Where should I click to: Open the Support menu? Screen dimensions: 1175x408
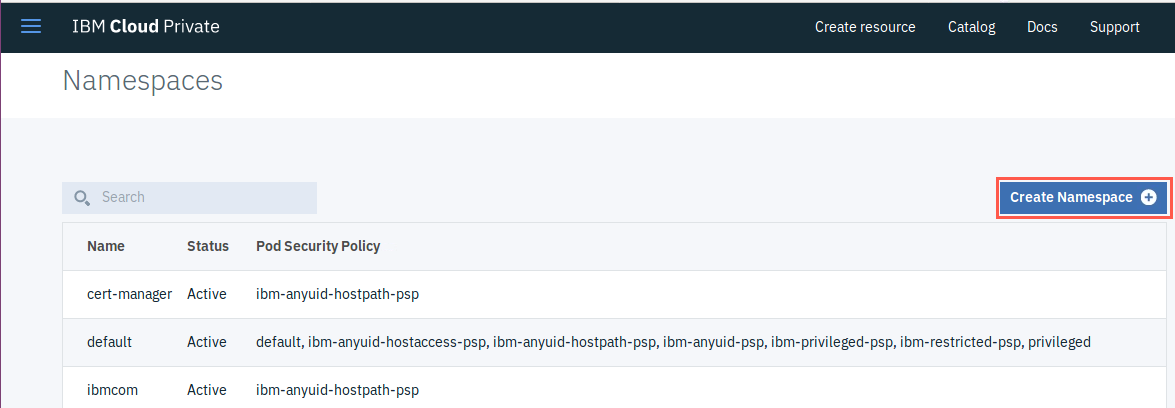click(1114, 27)
